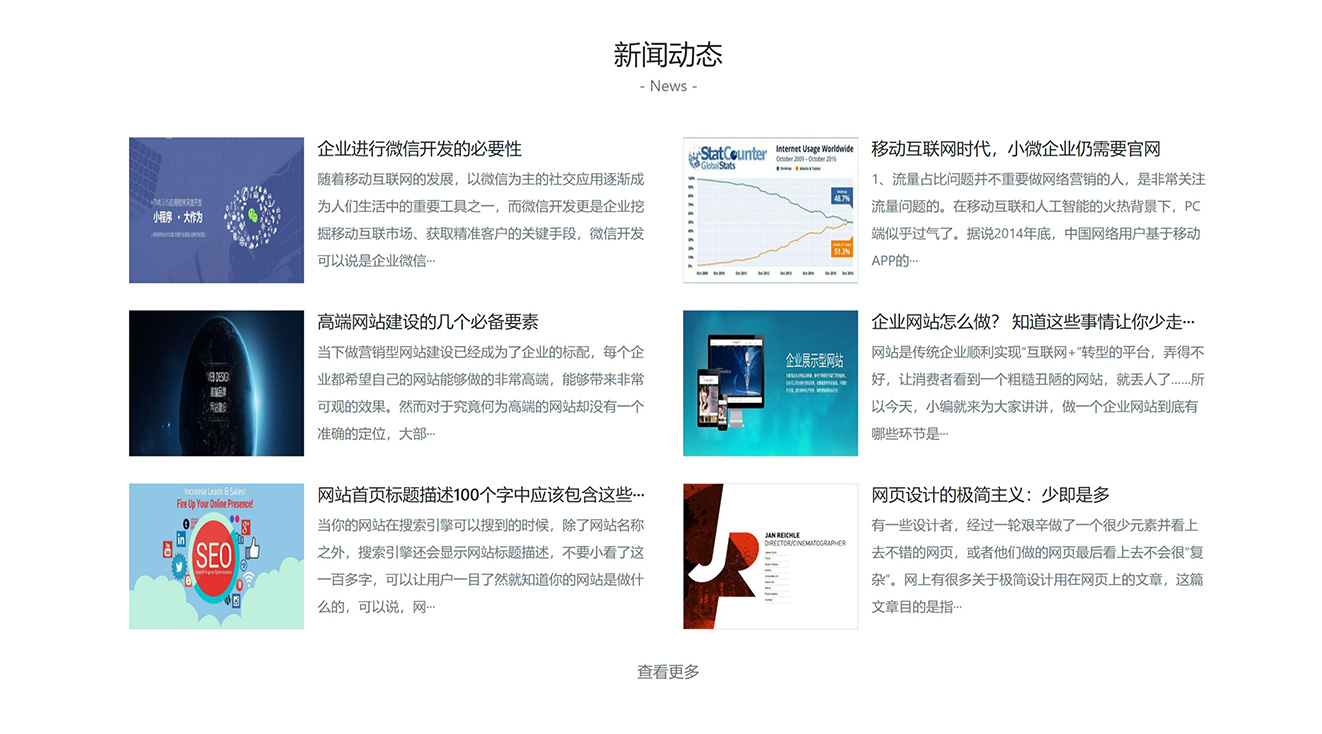Screen dimensions: 1322x734
Task: Click the summary starting 有一些设计者
Action: tap(1038, 566)
